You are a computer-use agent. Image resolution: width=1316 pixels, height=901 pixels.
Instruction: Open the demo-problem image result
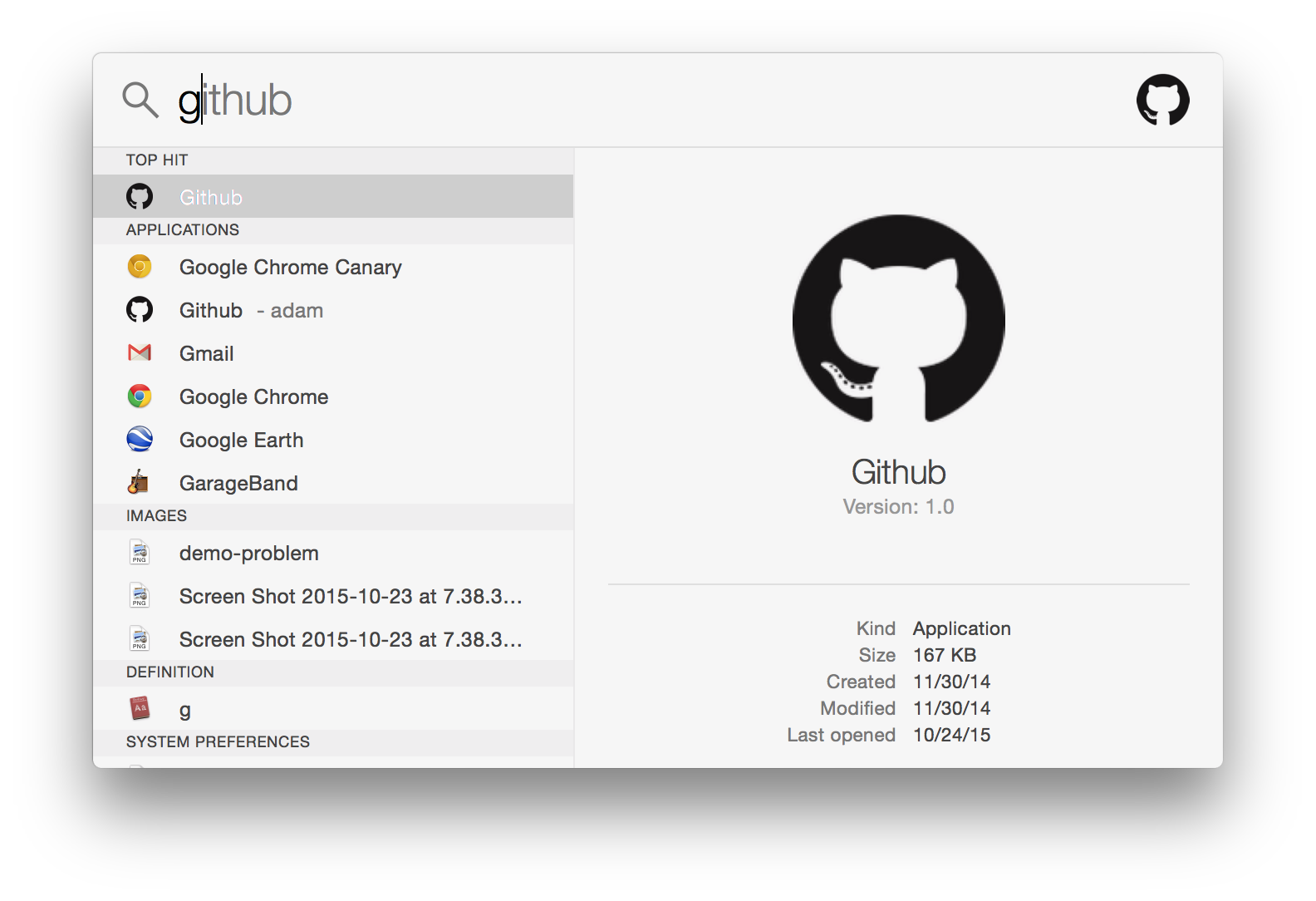click(333, 553)
